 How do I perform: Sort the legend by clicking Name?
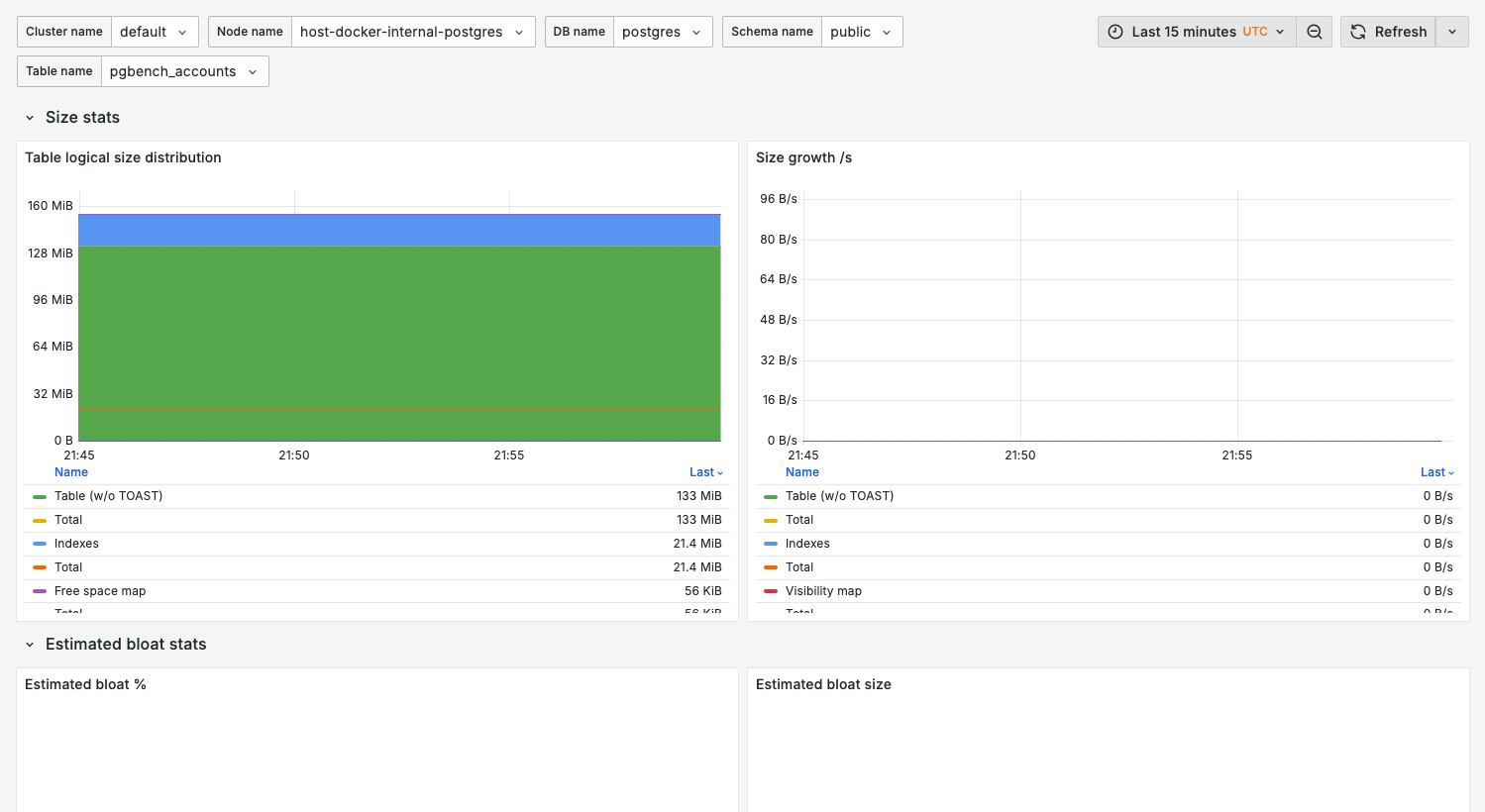(x=70, y=471)
